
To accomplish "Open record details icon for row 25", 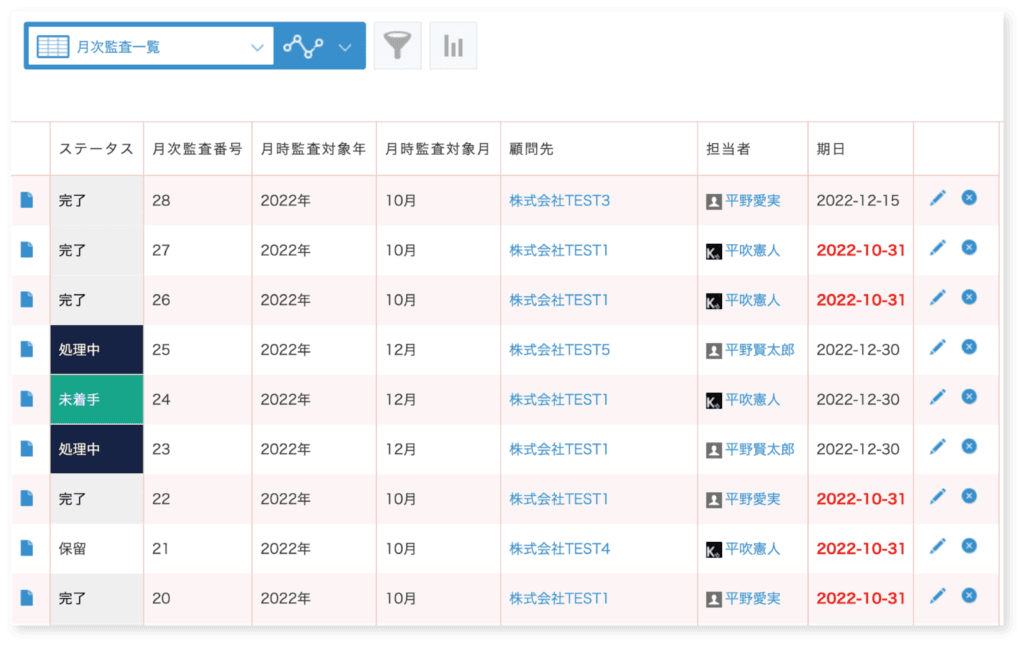I will [27, 349].
